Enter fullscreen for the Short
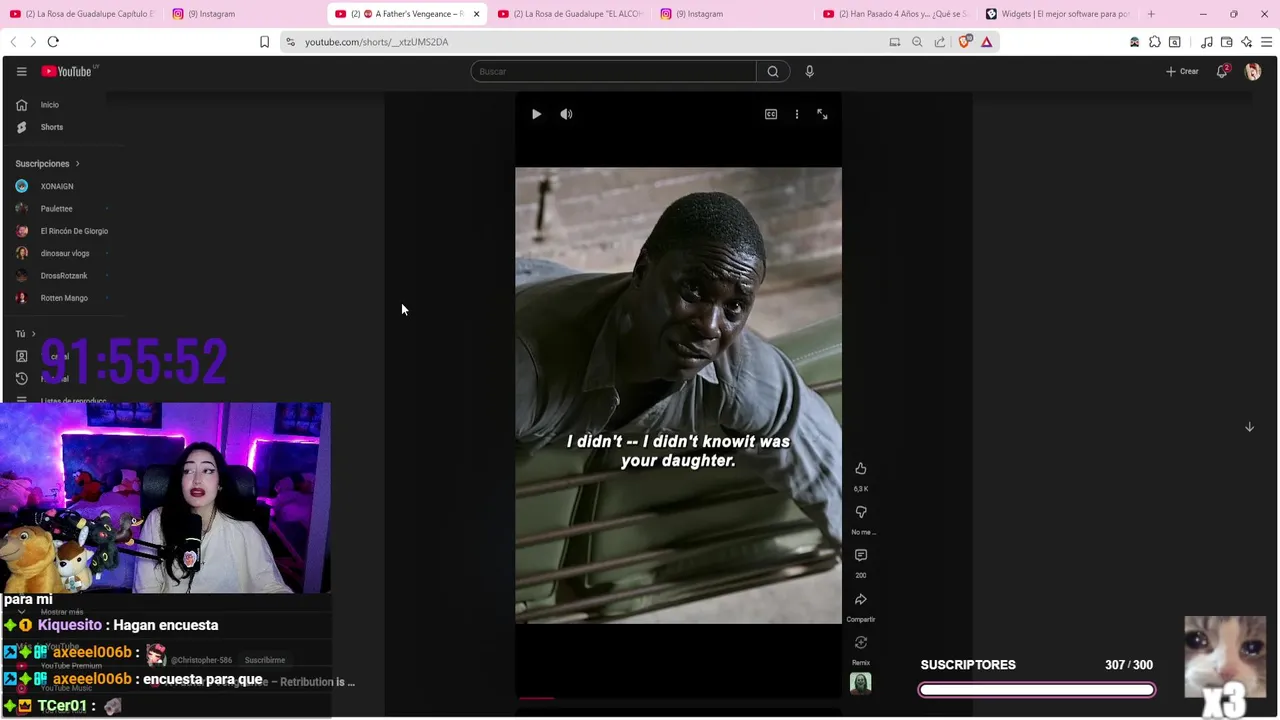Image resolution: width=1280 pixels, height=720 pixels. click(x=822, y=114)
